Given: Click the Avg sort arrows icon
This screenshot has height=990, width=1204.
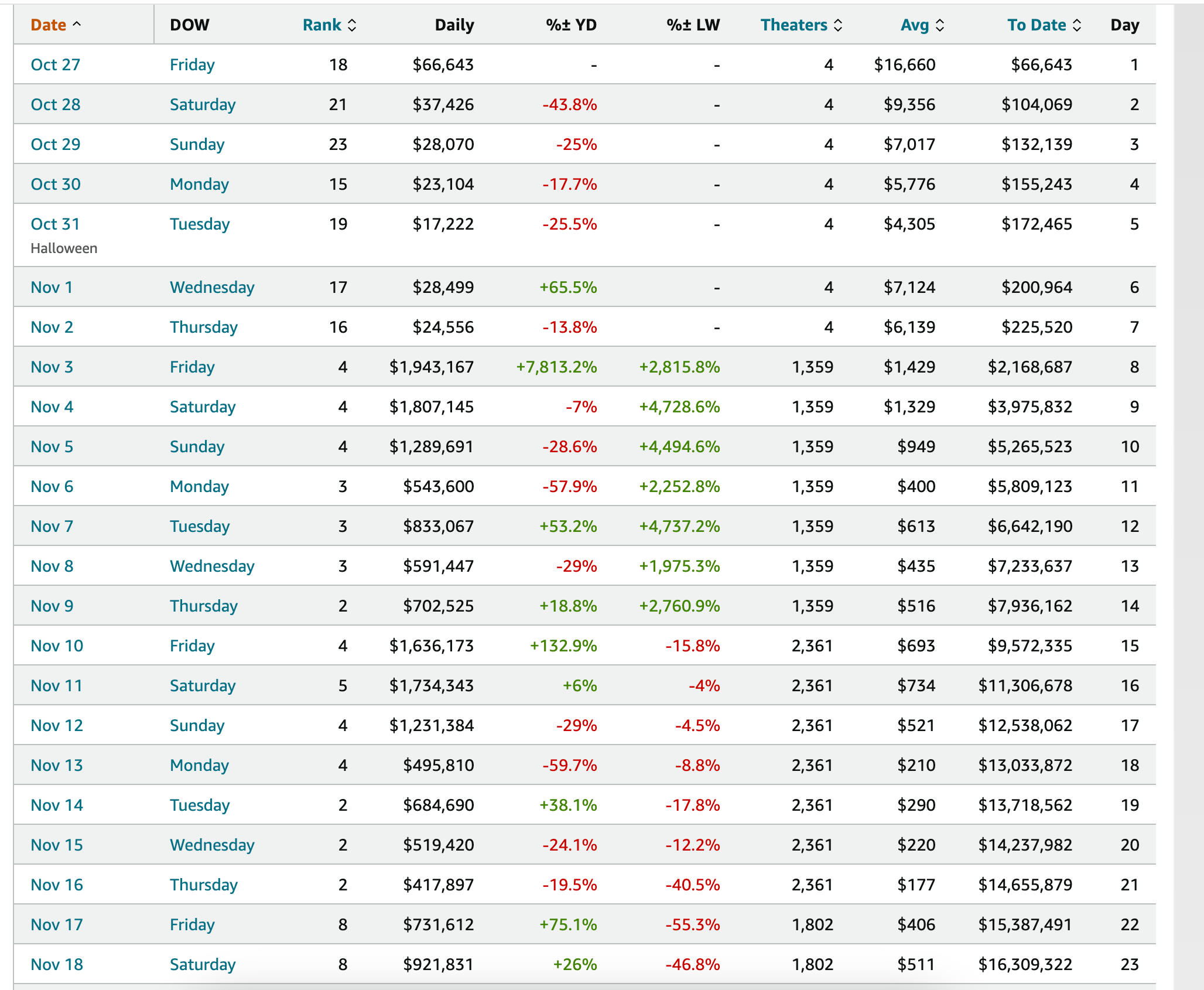Looking at the screenshot, I should pos(940,25).
